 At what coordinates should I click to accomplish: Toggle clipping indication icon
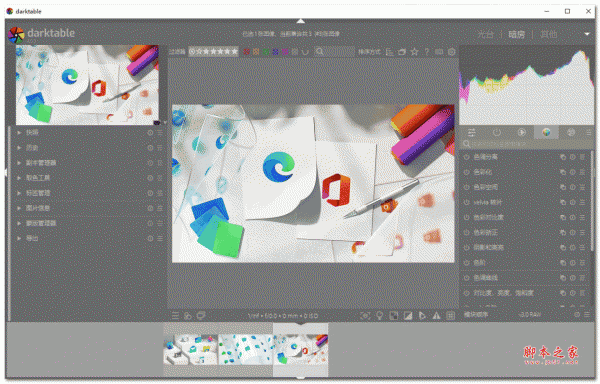coord(408,316)
